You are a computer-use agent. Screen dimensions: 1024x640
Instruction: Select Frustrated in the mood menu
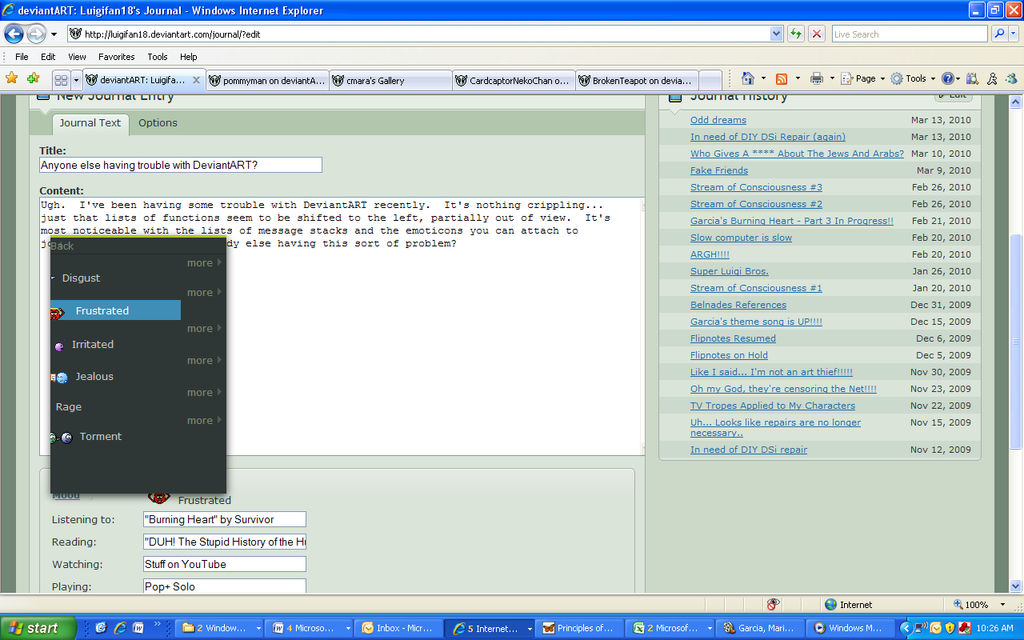(116, 310)
